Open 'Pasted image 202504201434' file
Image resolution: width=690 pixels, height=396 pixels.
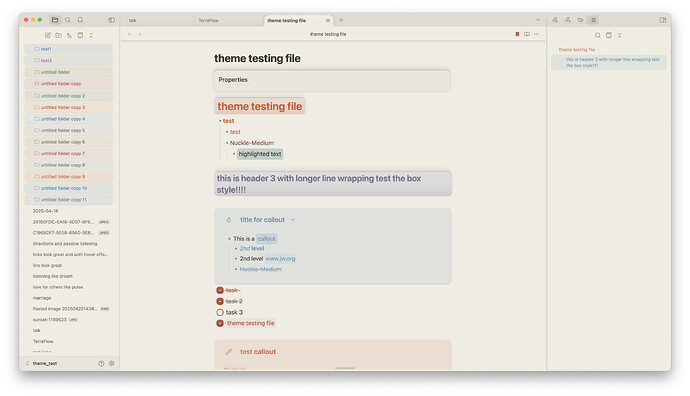click(65, 309)
